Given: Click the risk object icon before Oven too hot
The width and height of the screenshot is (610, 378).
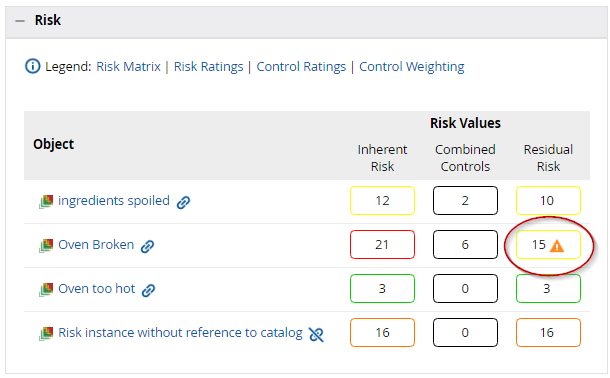Looking at the screenshot, I should pyautogui.click(x=46, y=289).
